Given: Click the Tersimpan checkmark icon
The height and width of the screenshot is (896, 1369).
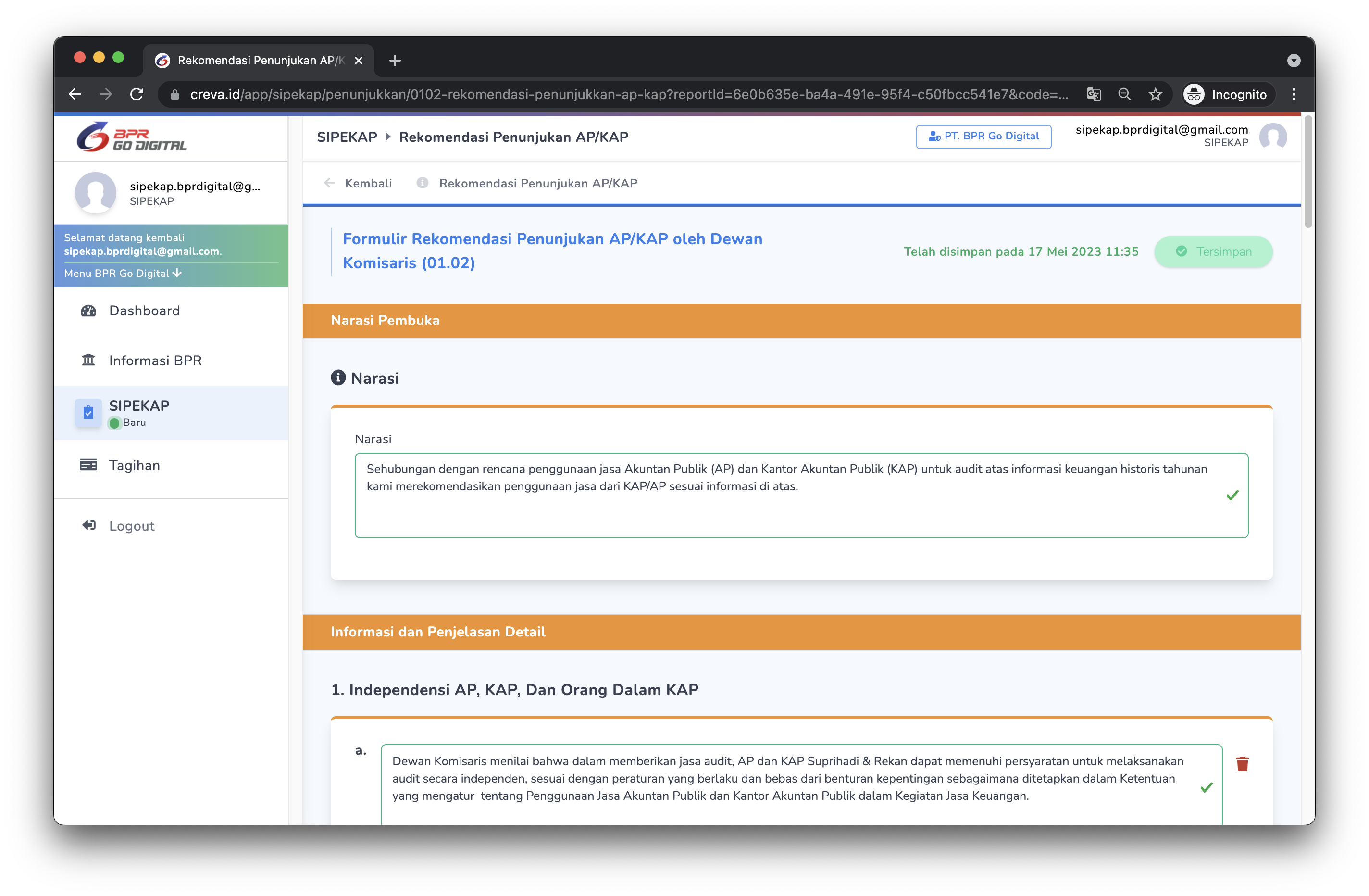Looking at the screenshot, I should (1181, 251).
